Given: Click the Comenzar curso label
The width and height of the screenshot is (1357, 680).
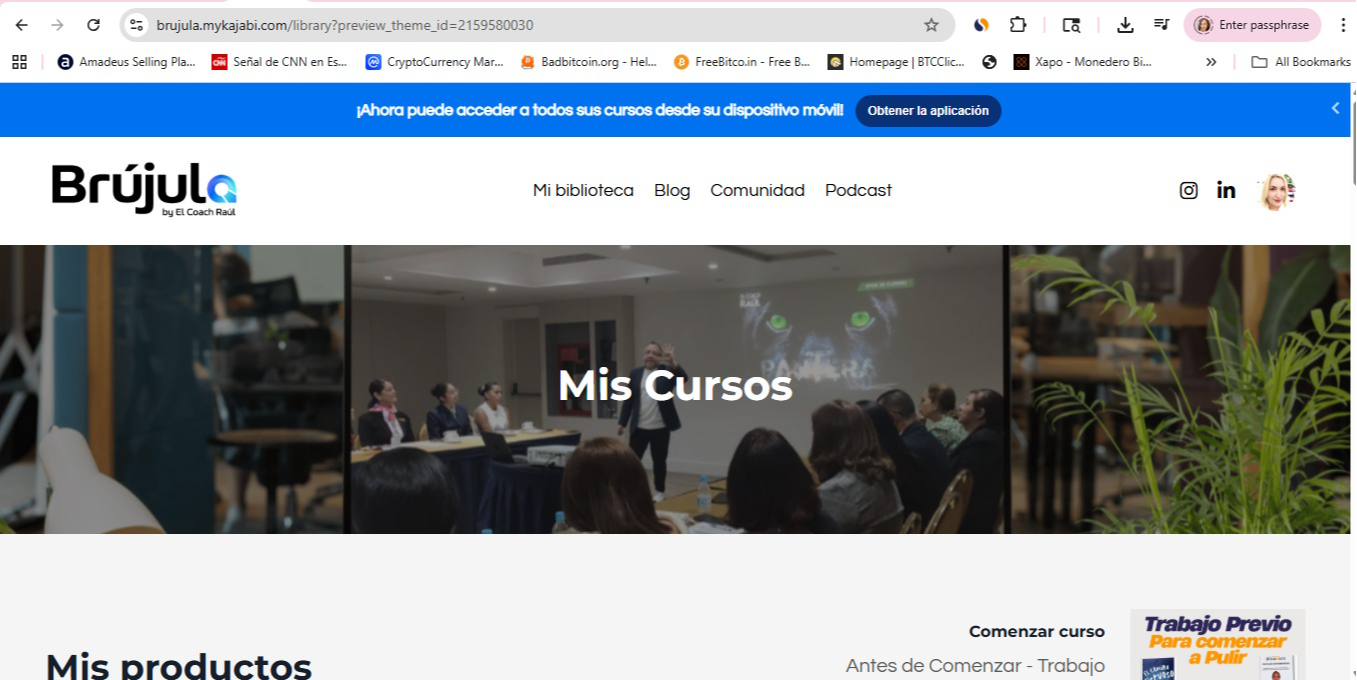Looking at the screenshot, I should (x=1037, y=632).
